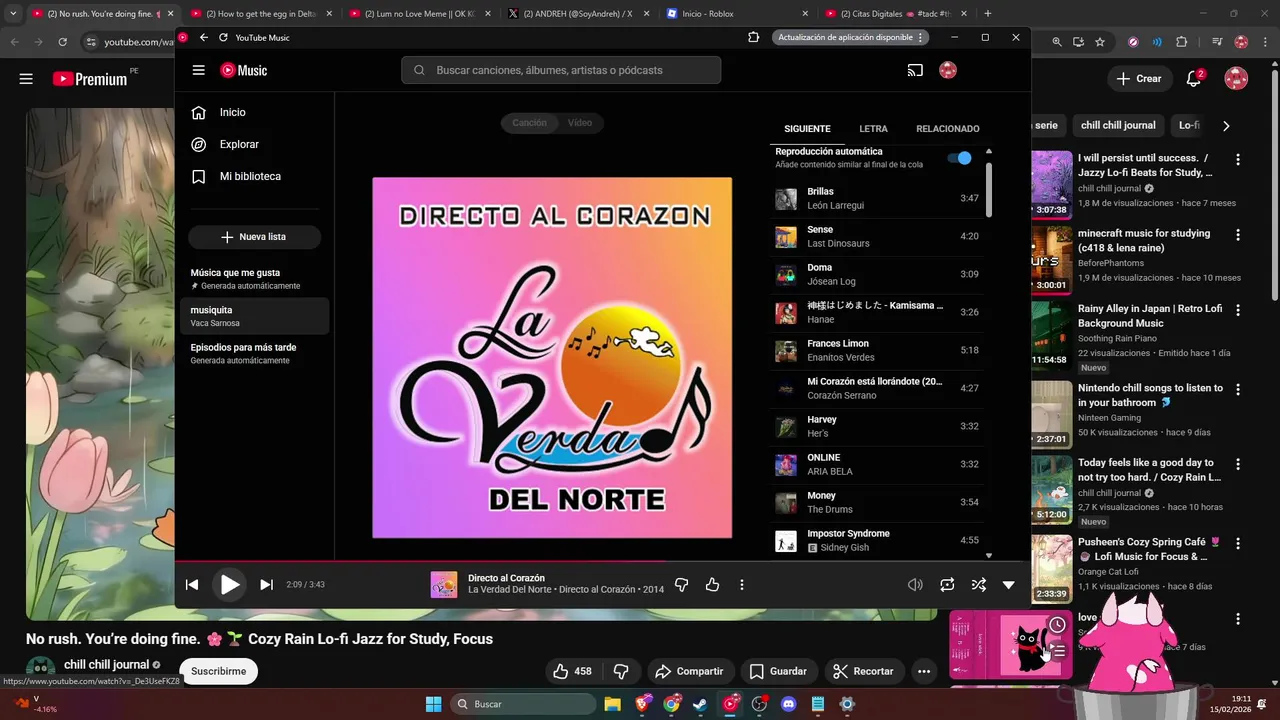Open the Música que me gusta playlist
The width and height of the screenshot is (1280, 720).
coord(255,279)
